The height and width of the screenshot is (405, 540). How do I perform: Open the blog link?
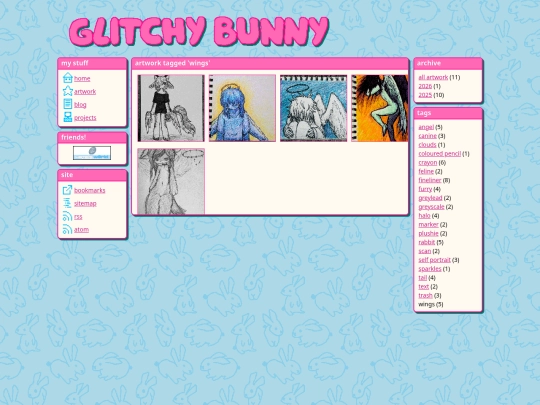[x=80, y=105]
